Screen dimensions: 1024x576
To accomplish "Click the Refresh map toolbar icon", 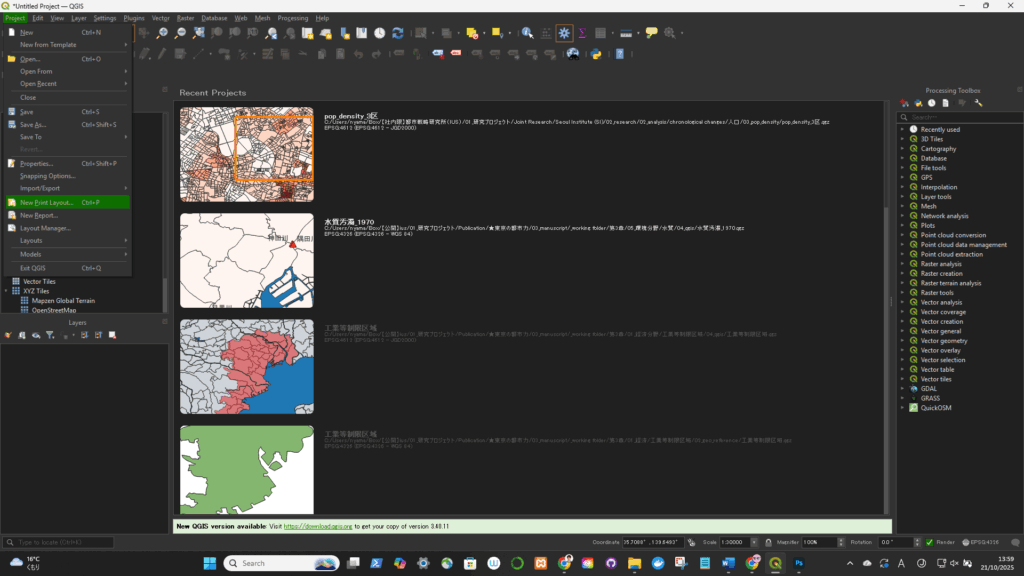I will click(x=400, y=33).
